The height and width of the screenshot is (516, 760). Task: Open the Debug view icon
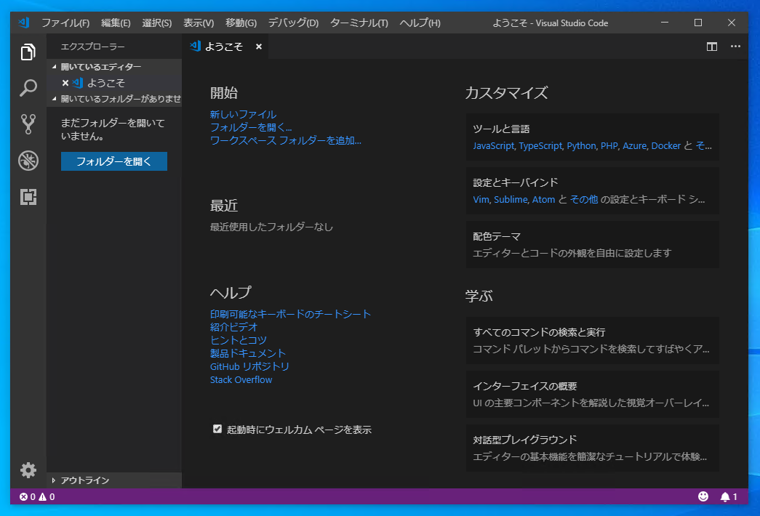pyautogui.click(x=28, y=160)
